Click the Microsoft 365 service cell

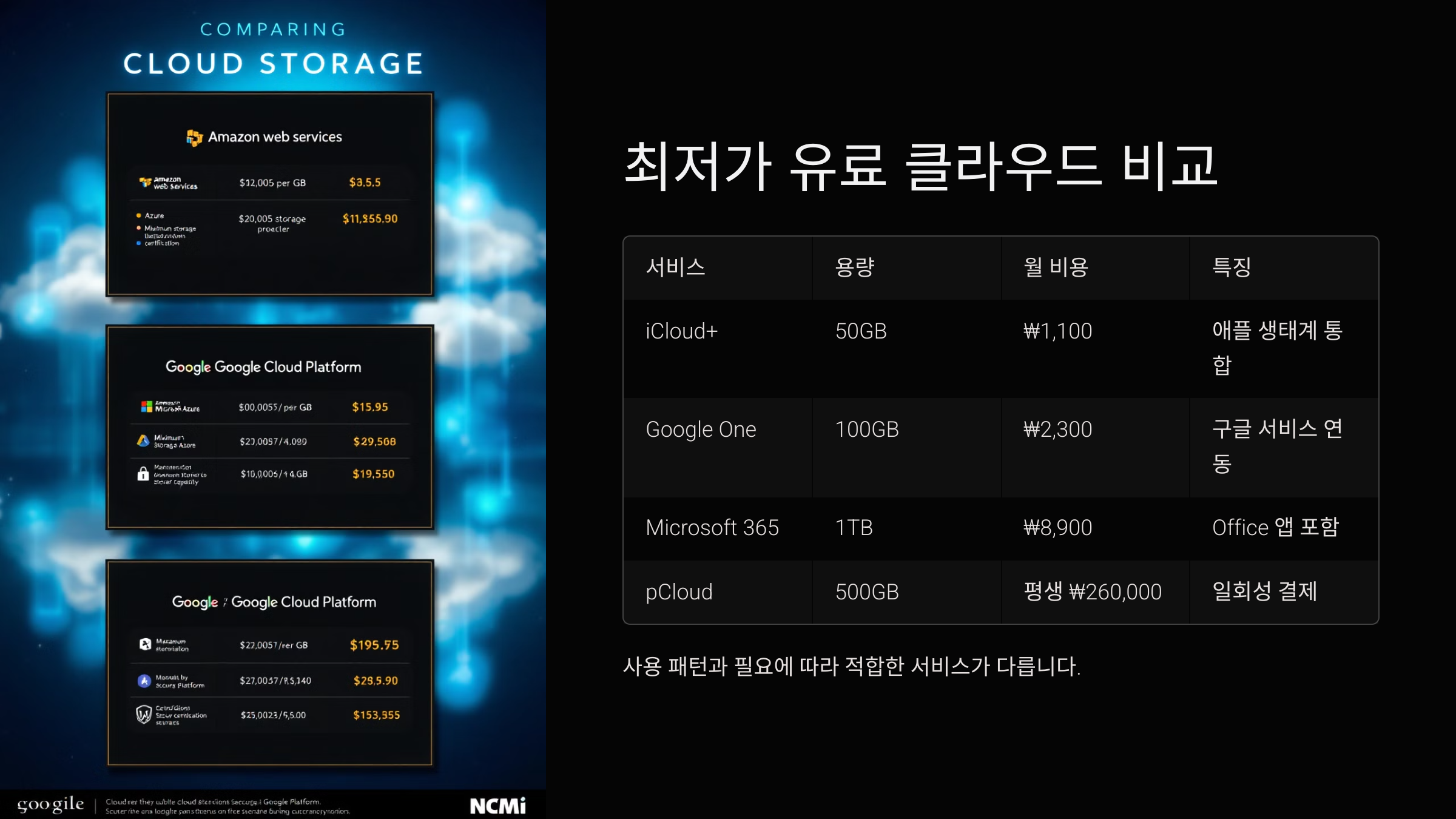[x=712, y=528]
